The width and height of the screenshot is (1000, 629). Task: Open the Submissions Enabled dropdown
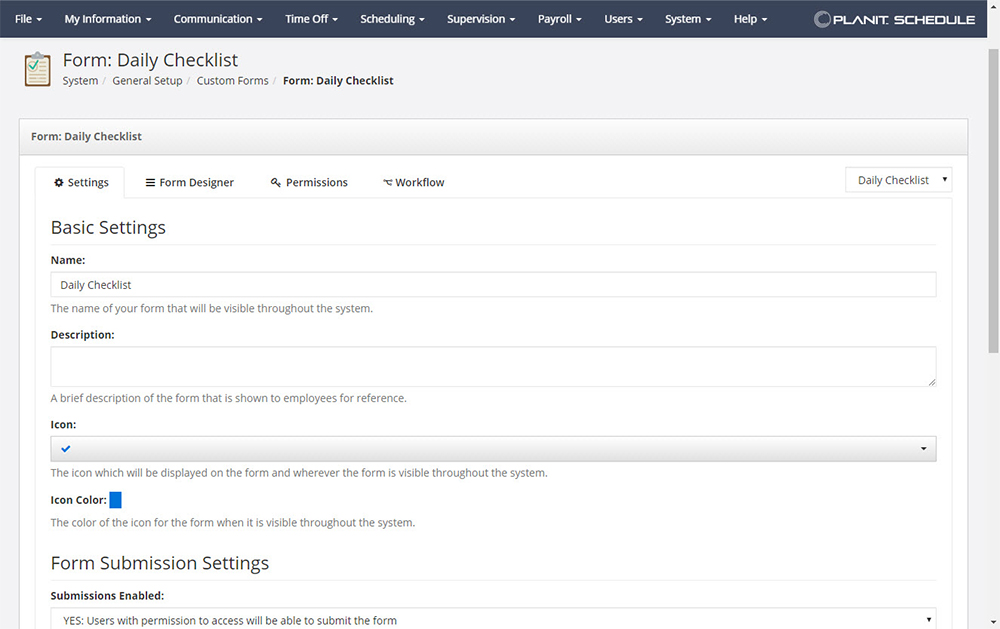(x=493, y=617)
